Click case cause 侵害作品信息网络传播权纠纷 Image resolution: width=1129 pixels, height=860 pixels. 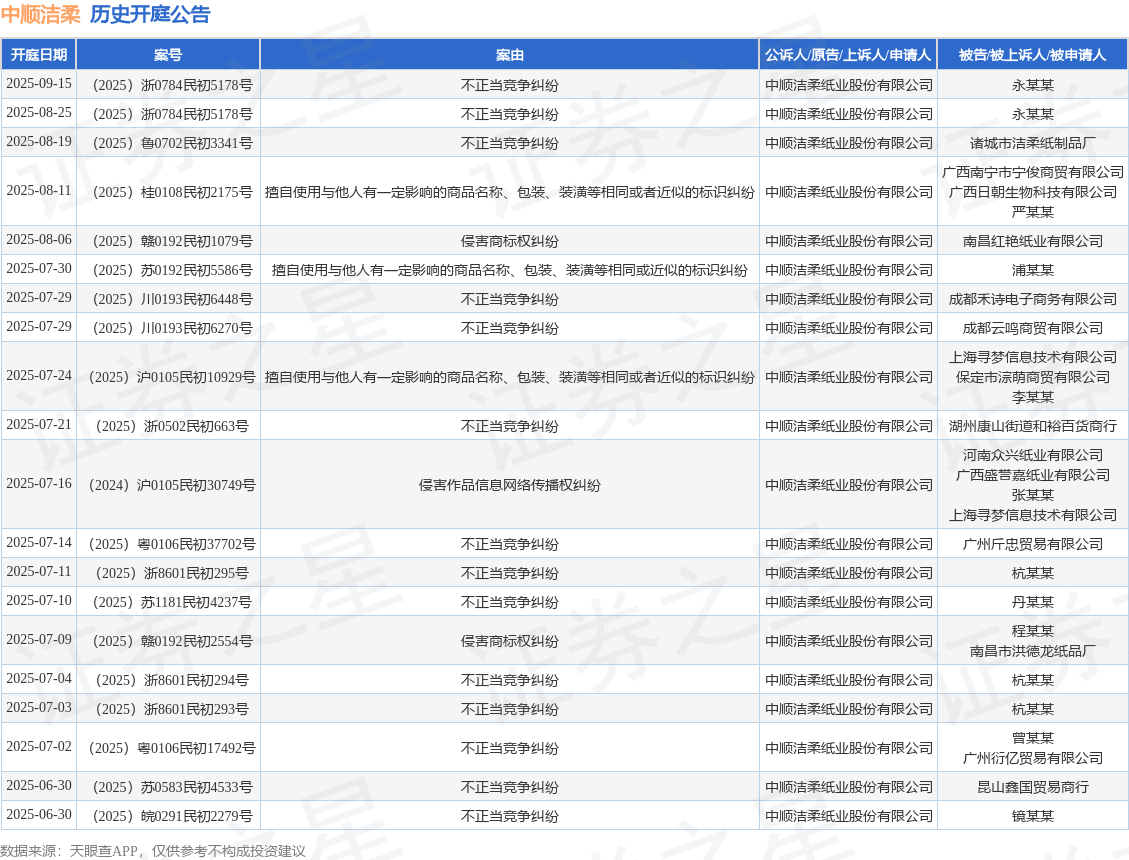point(510,485)
